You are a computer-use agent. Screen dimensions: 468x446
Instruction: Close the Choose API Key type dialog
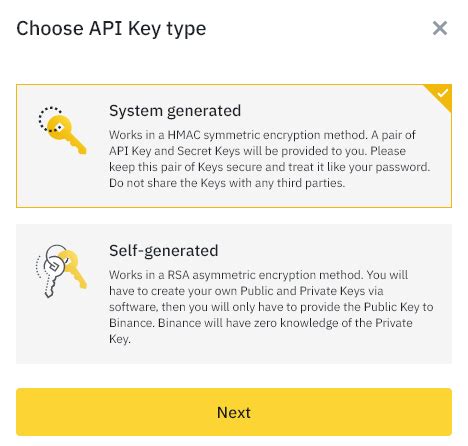pos(440,28)
